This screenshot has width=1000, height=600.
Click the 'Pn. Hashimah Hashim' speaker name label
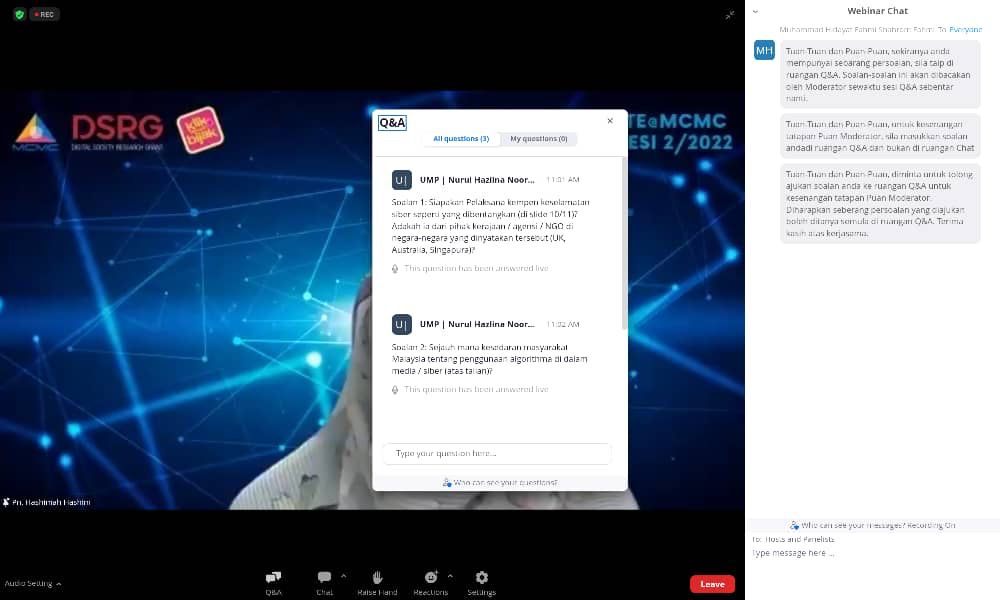(x=51, y=502)
